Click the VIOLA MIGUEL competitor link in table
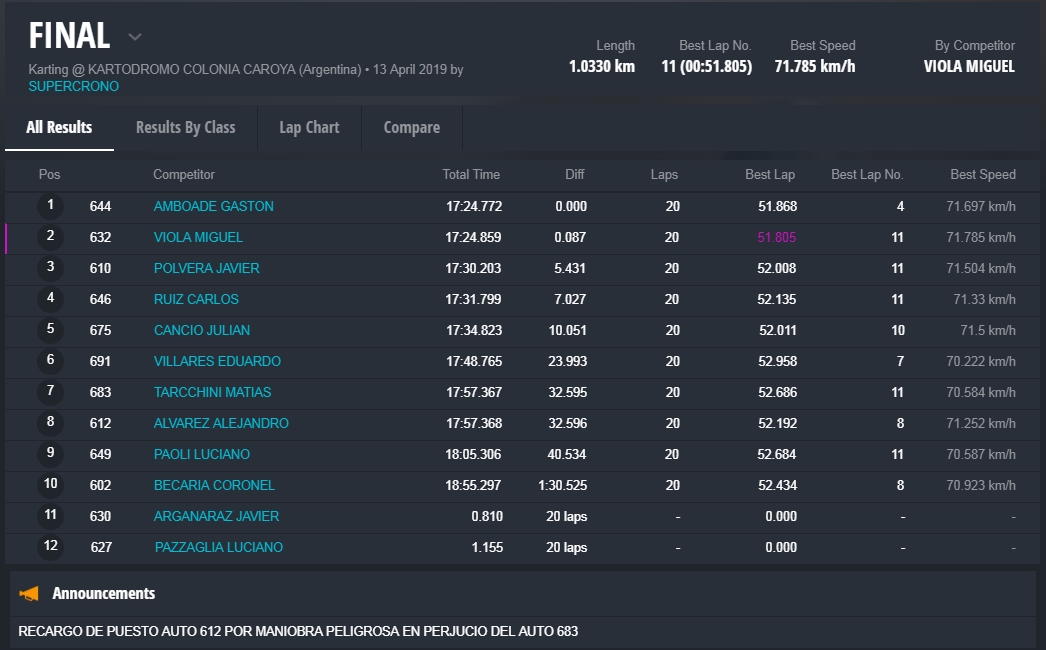This screenshot has height=650, width=1046. point(198,237)
